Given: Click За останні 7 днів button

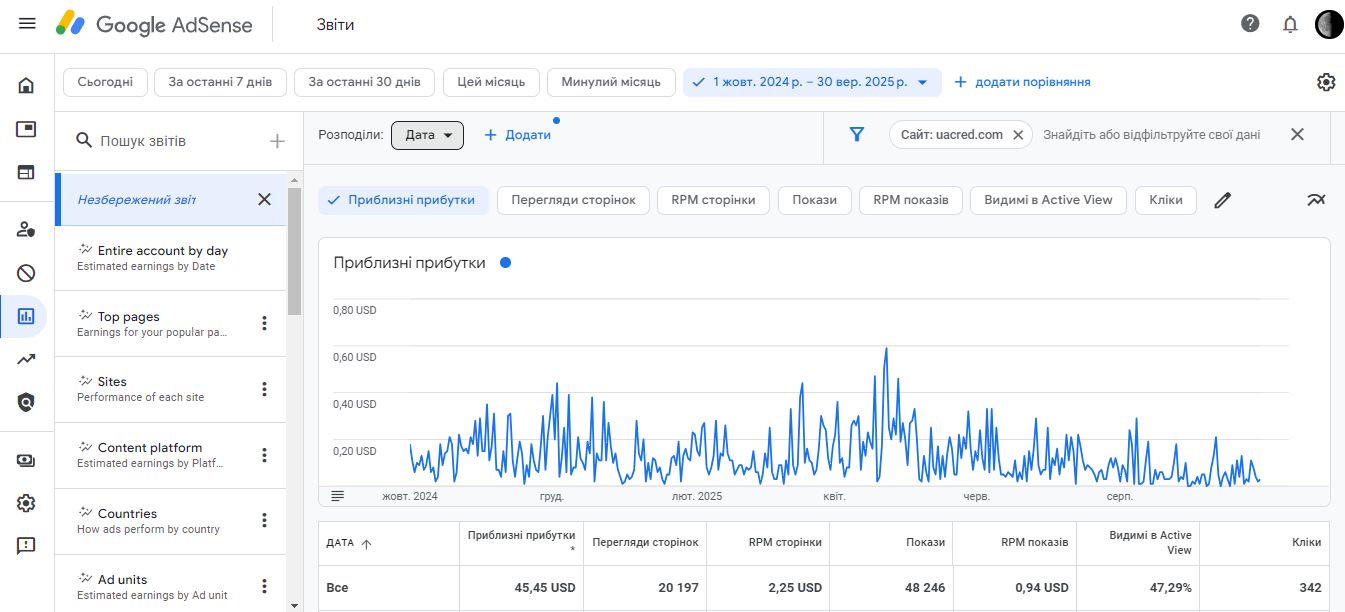Looking at the screenshot, I should tap(220, 82).
